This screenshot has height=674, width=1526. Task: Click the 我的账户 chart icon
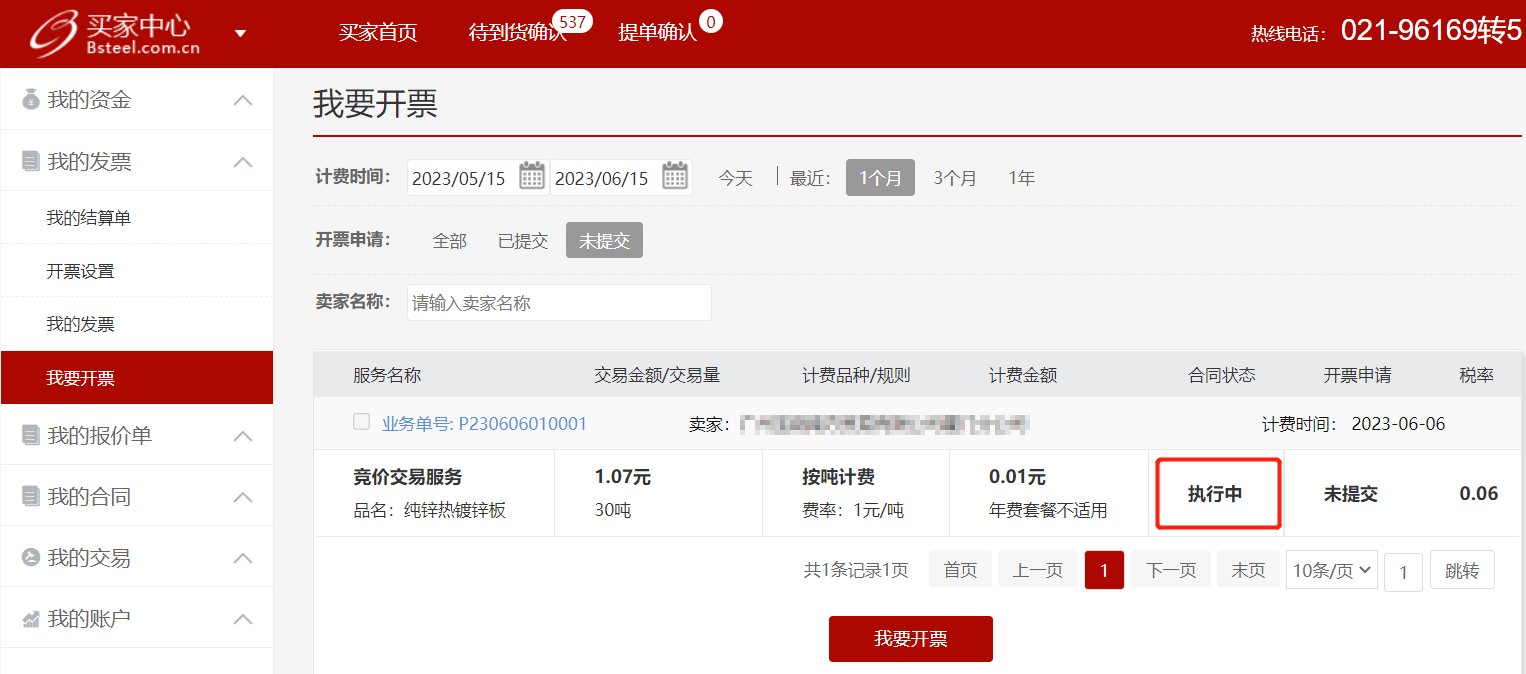31,620
